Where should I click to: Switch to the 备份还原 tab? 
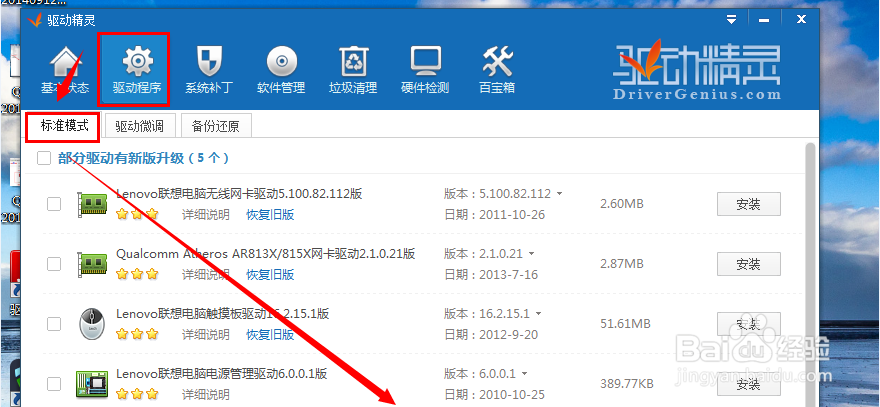pyautogui.click(x=216, y=126)
